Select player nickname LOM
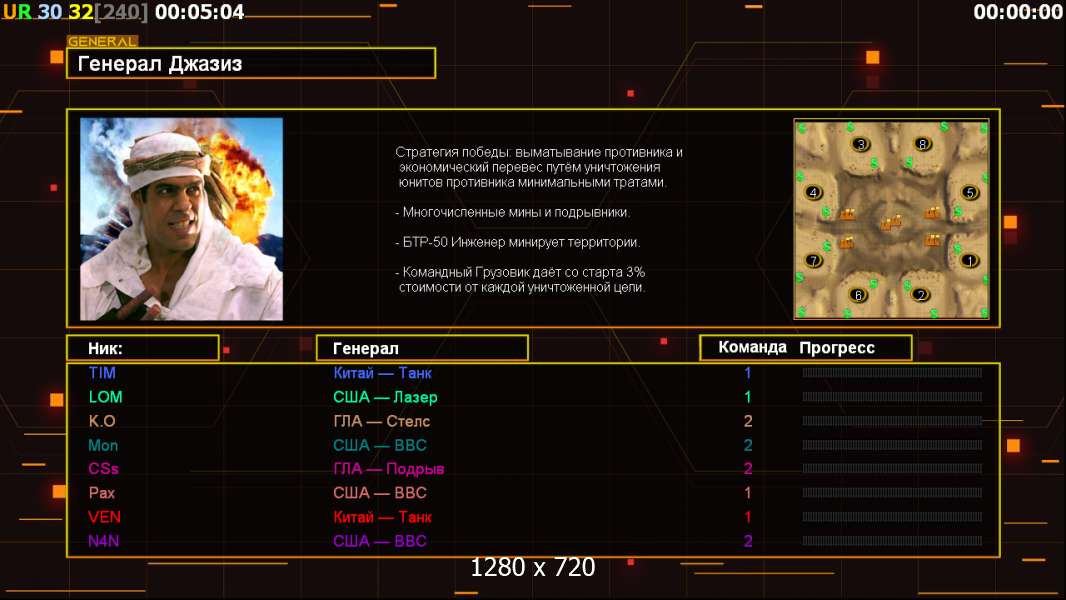This screenshot has height=600, width=1066. pos(105,397)
